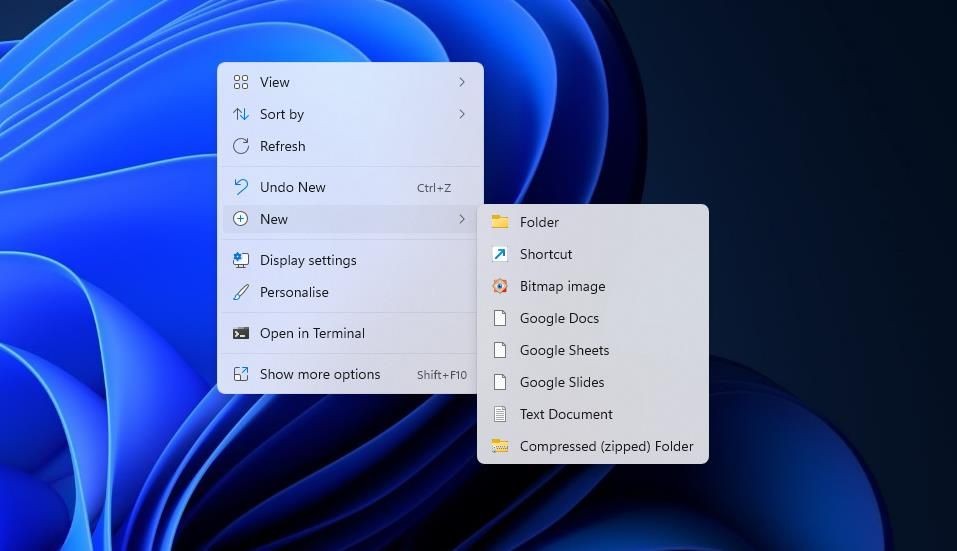Click the Show more options expand icon
Viewport: 957px width, 551px height.
click(240, 374)
